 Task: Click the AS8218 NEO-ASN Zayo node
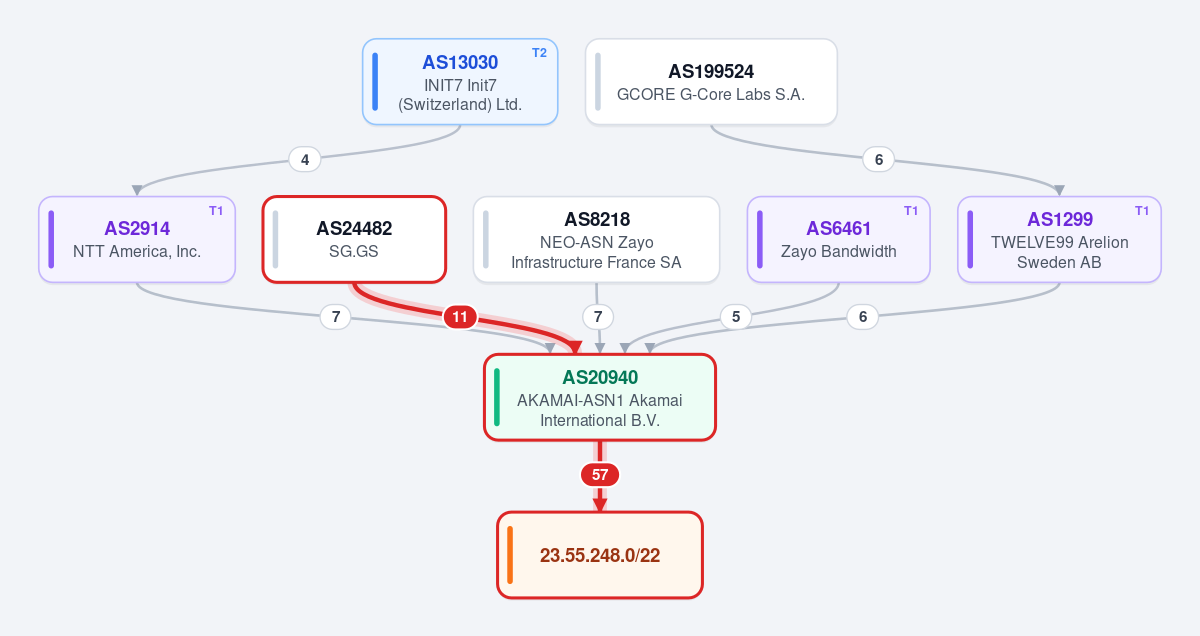(x=596, y=239)
